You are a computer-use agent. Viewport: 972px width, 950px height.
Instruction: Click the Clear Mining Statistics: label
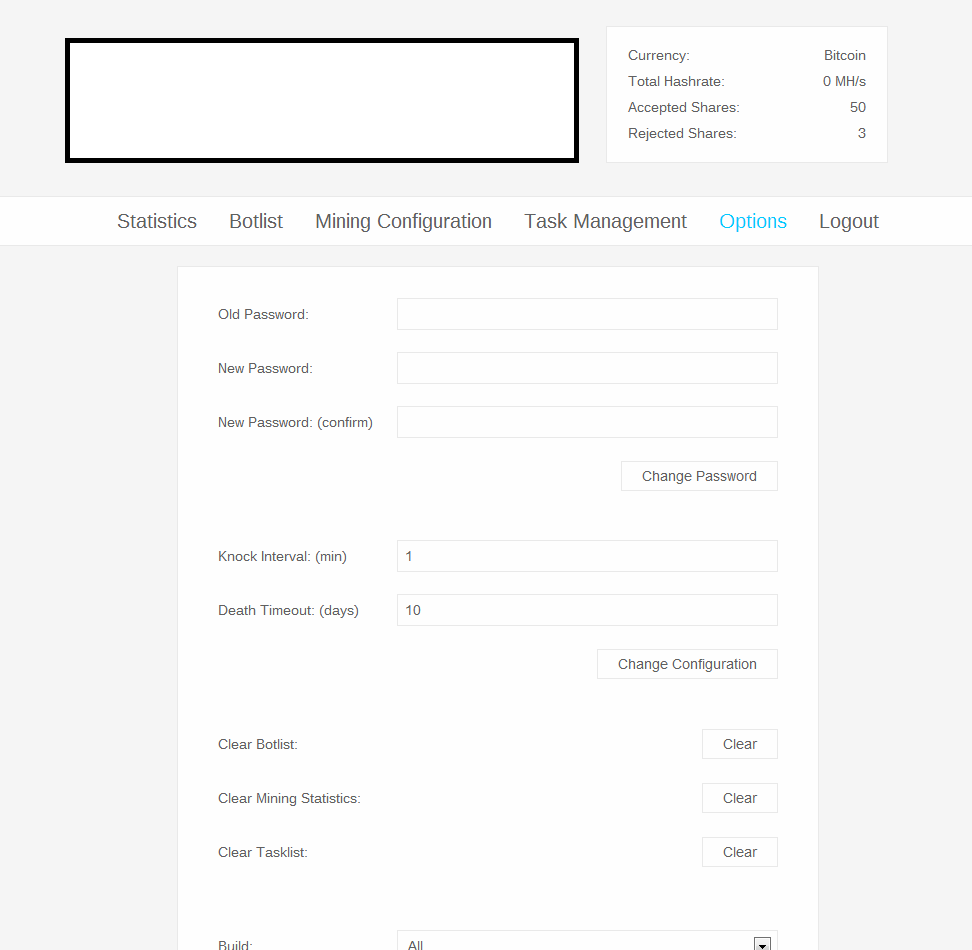[x=289, y=798]
